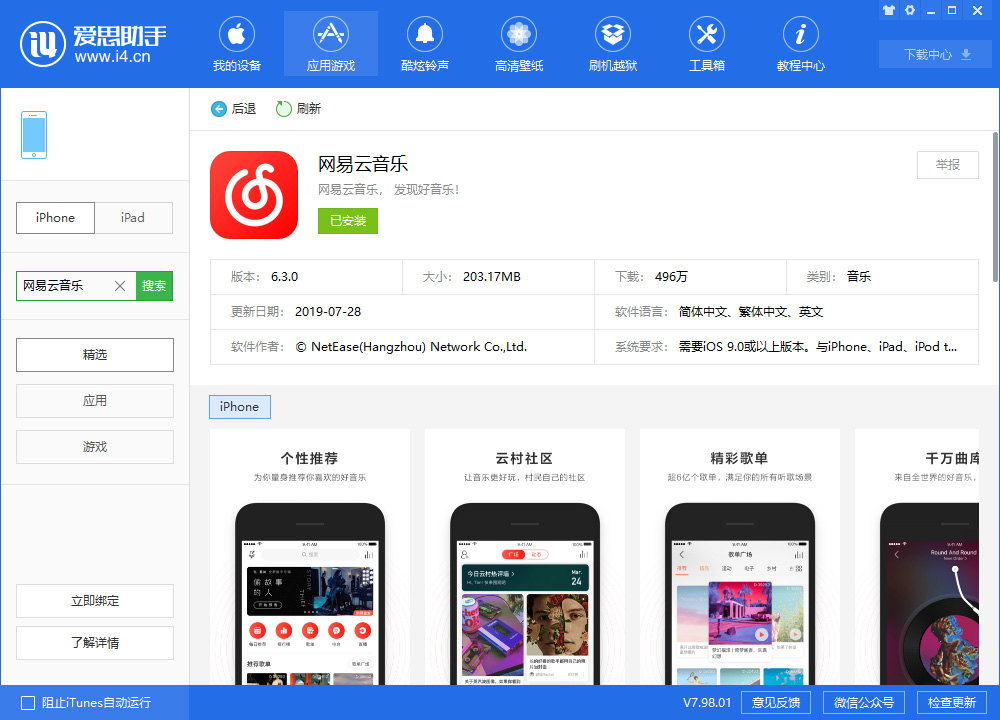Open the 下载中心 download center

pos(934,55)
